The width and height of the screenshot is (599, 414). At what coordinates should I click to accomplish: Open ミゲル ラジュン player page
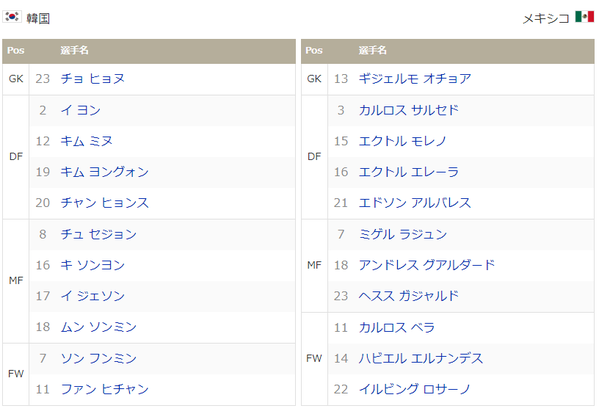tap(403, 234)
